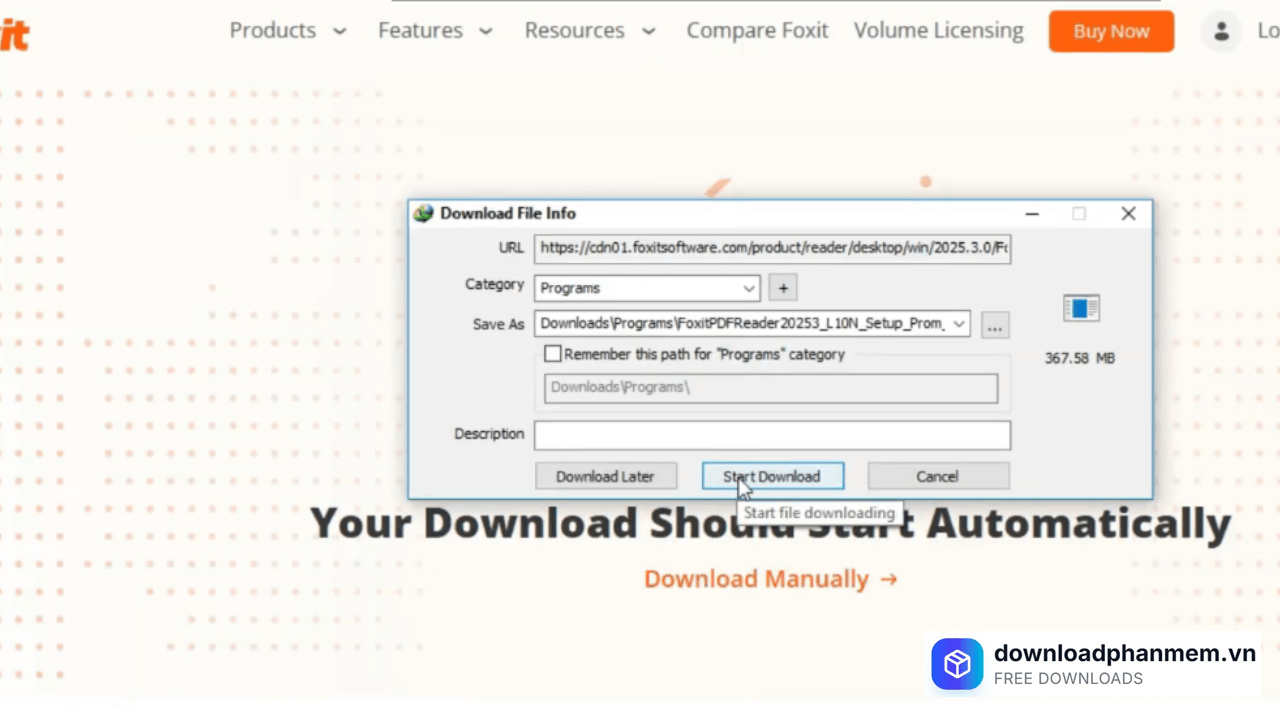Open the Category dropdown showing Programs
Viewport: 1280px width, 720px height.
coord(647,288)
